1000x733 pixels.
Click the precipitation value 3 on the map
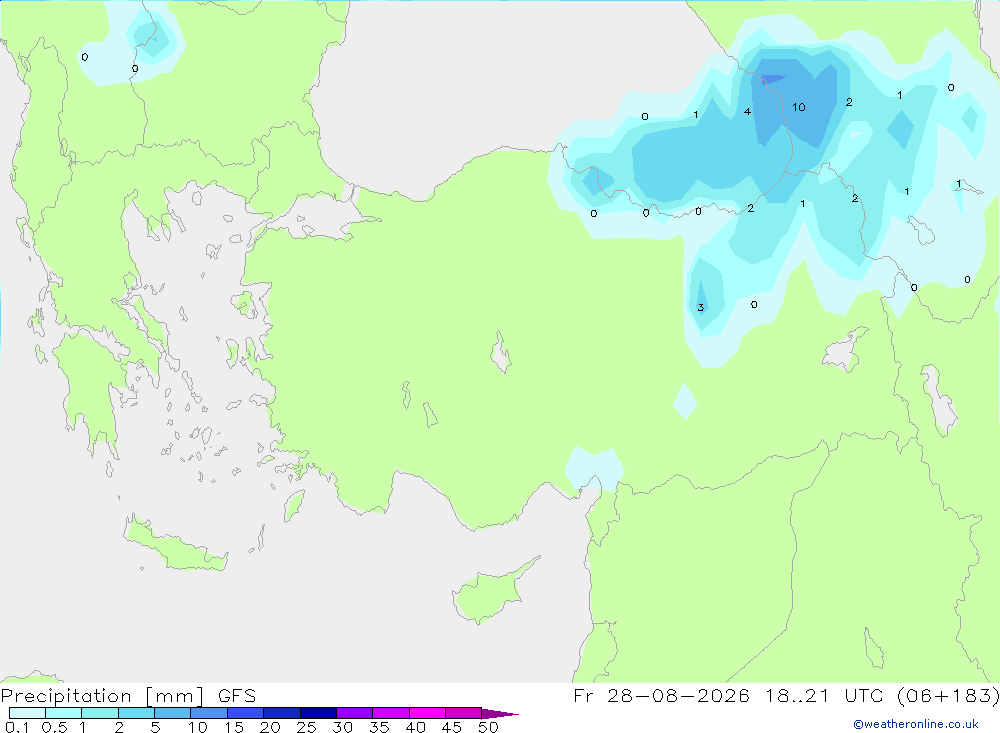[x=700, y=307]
